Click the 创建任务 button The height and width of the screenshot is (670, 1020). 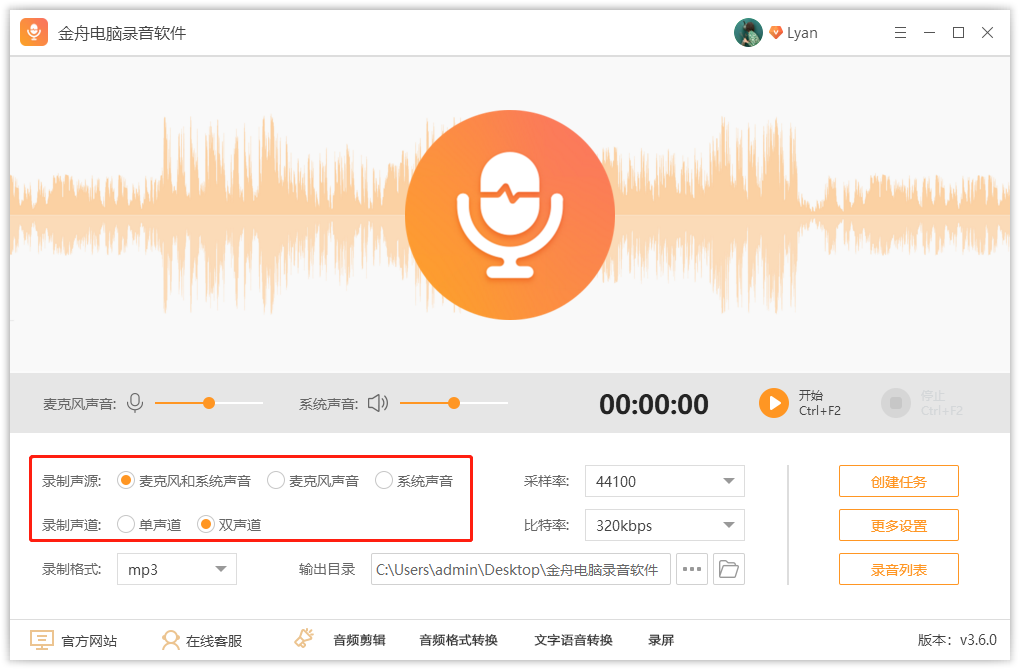pos(898,480)
